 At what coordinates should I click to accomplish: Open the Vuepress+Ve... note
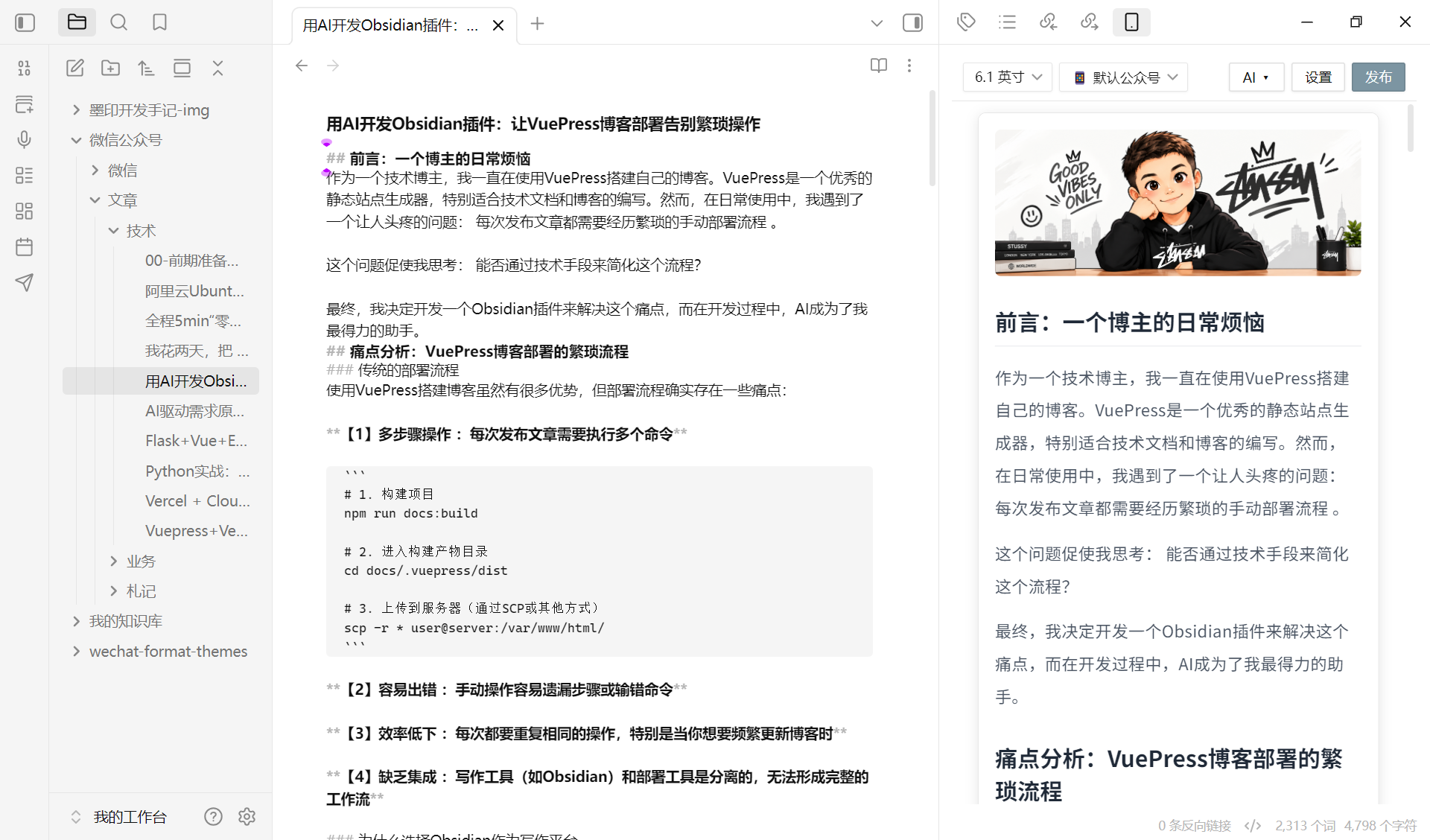tap(196, 531)
